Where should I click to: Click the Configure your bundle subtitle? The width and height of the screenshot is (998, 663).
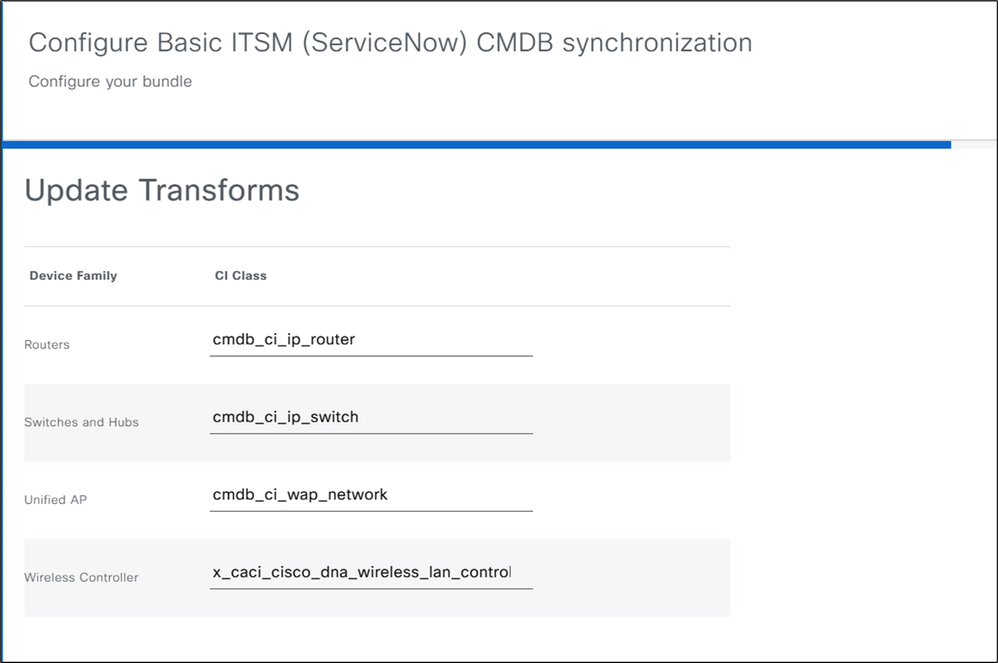[110, 82]
